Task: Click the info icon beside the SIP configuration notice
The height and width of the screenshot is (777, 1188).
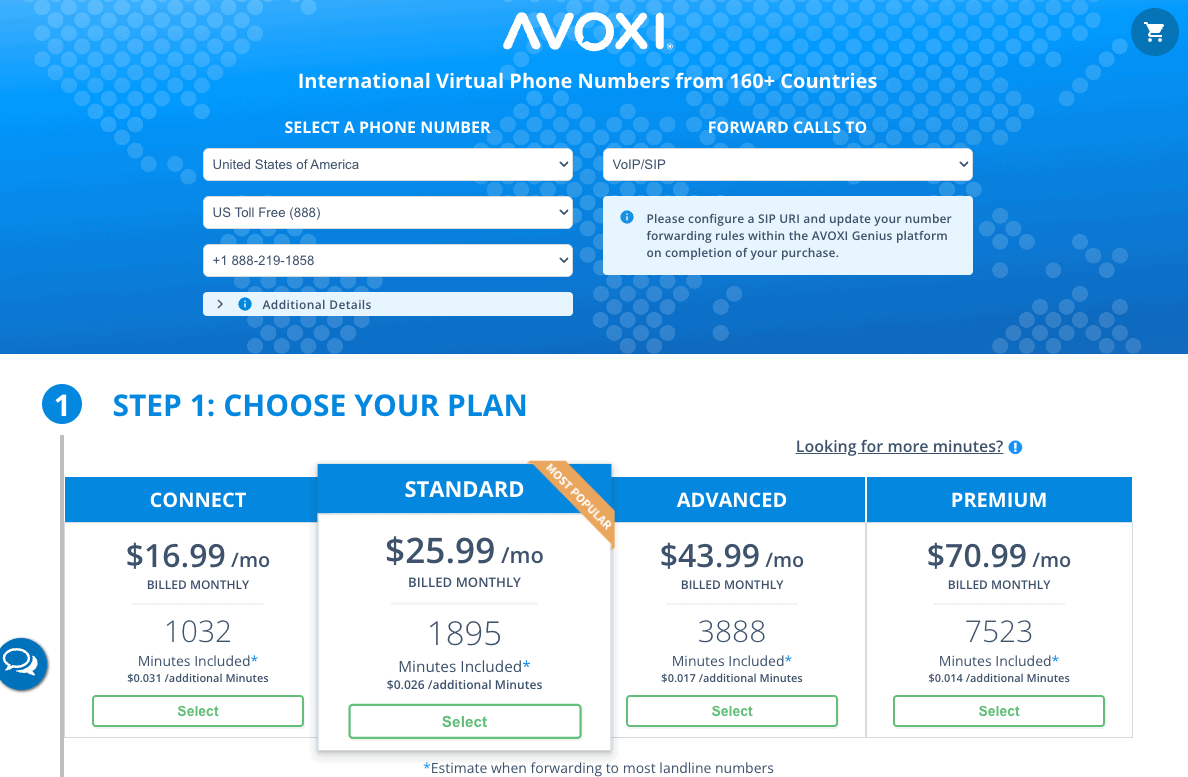Action: coord(625,219)
